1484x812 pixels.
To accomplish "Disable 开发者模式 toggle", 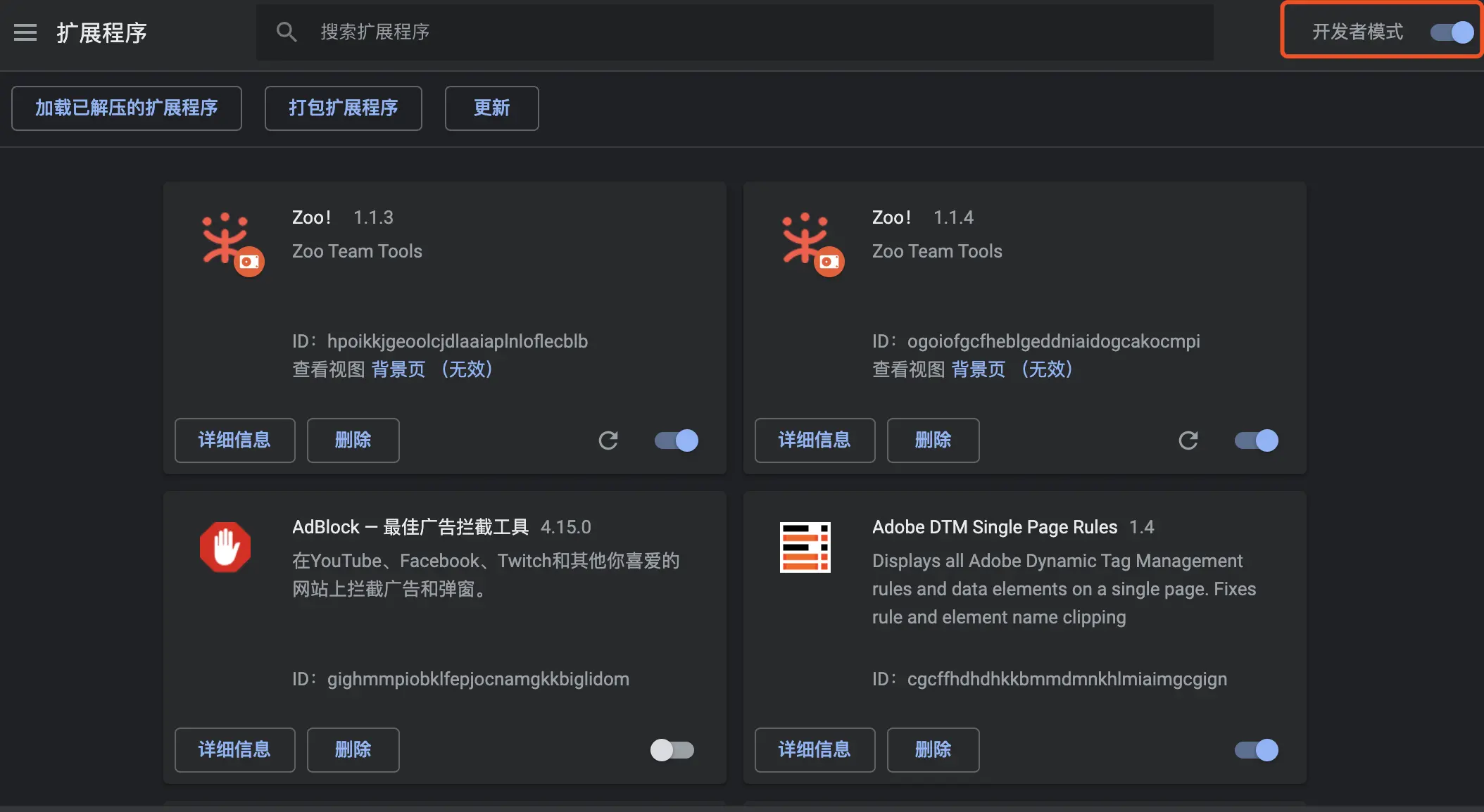I will click(x=1451, y=32).
